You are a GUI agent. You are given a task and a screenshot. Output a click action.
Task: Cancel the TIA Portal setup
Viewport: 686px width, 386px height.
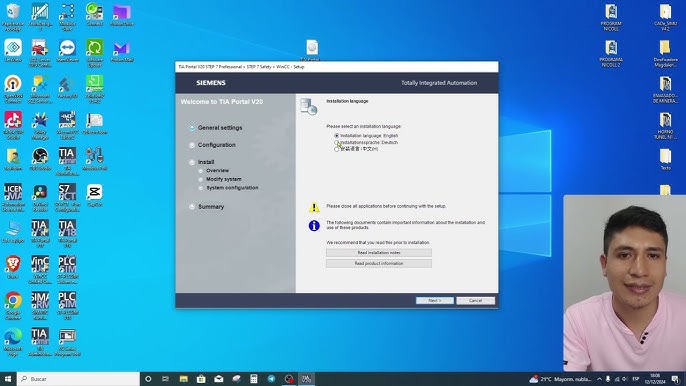point(475,301)
